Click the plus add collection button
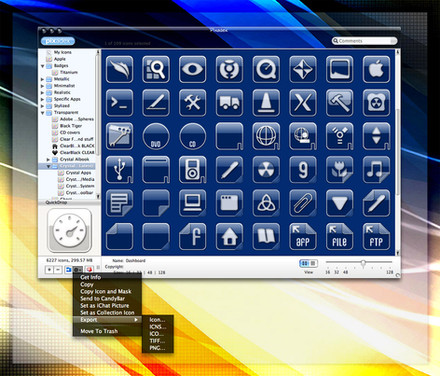The height and width of the screenshot is (376, 440). point(49,269)
